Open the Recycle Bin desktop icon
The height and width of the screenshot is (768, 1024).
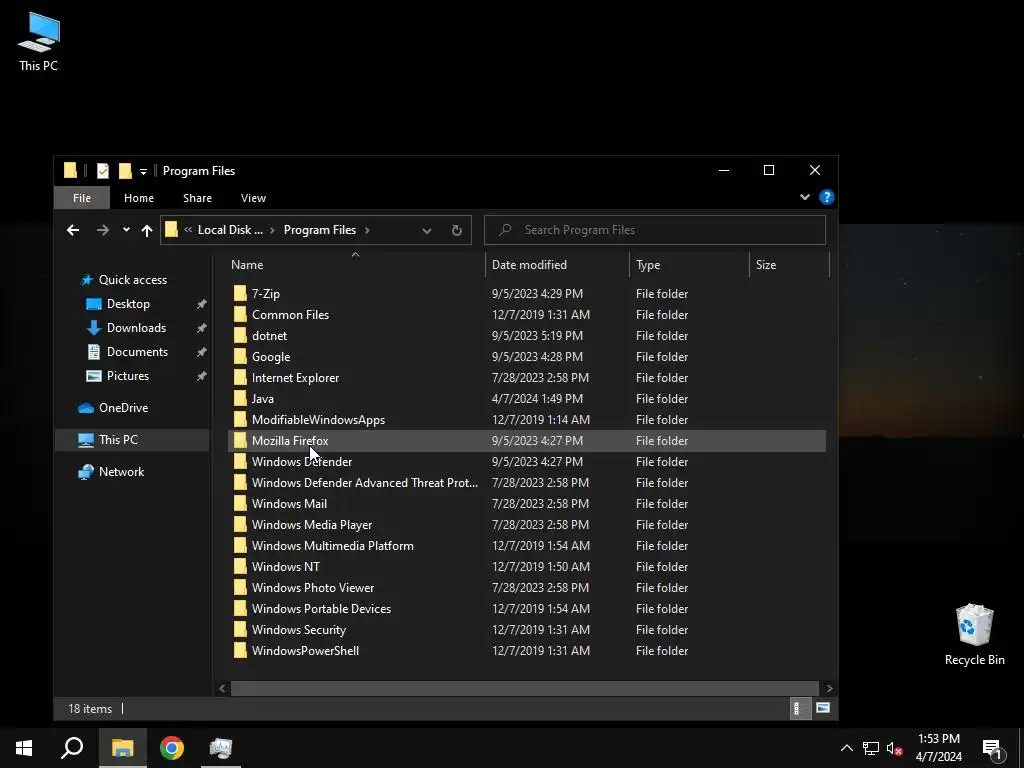(x=974, y=634)
